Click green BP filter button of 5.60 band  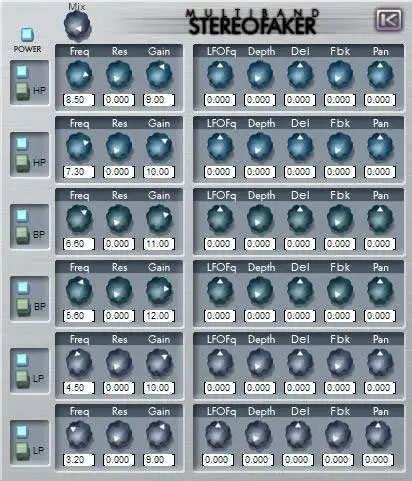coord(23,307)
